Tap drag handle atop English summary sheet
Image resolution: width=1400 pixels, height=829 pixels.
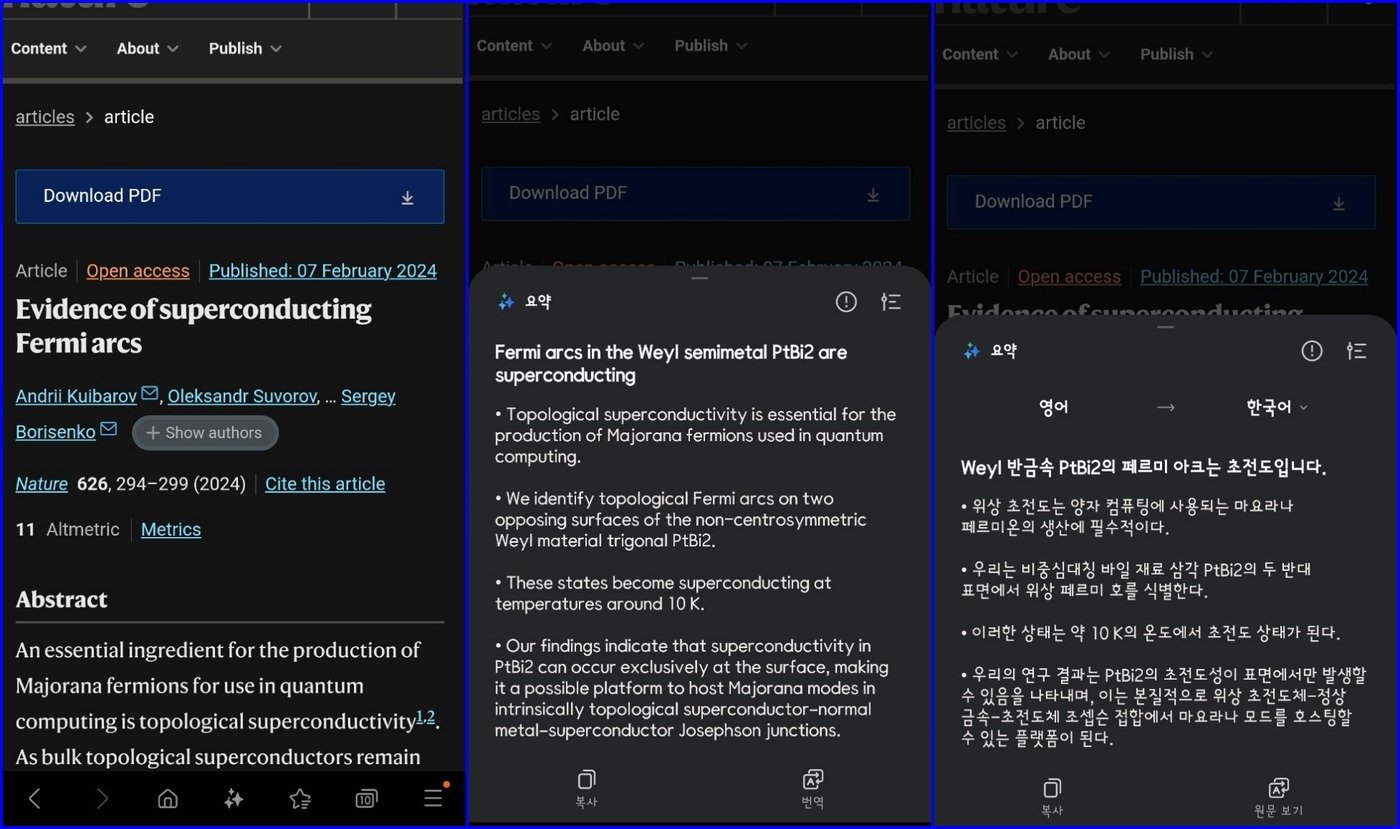[x=699, y=278]
